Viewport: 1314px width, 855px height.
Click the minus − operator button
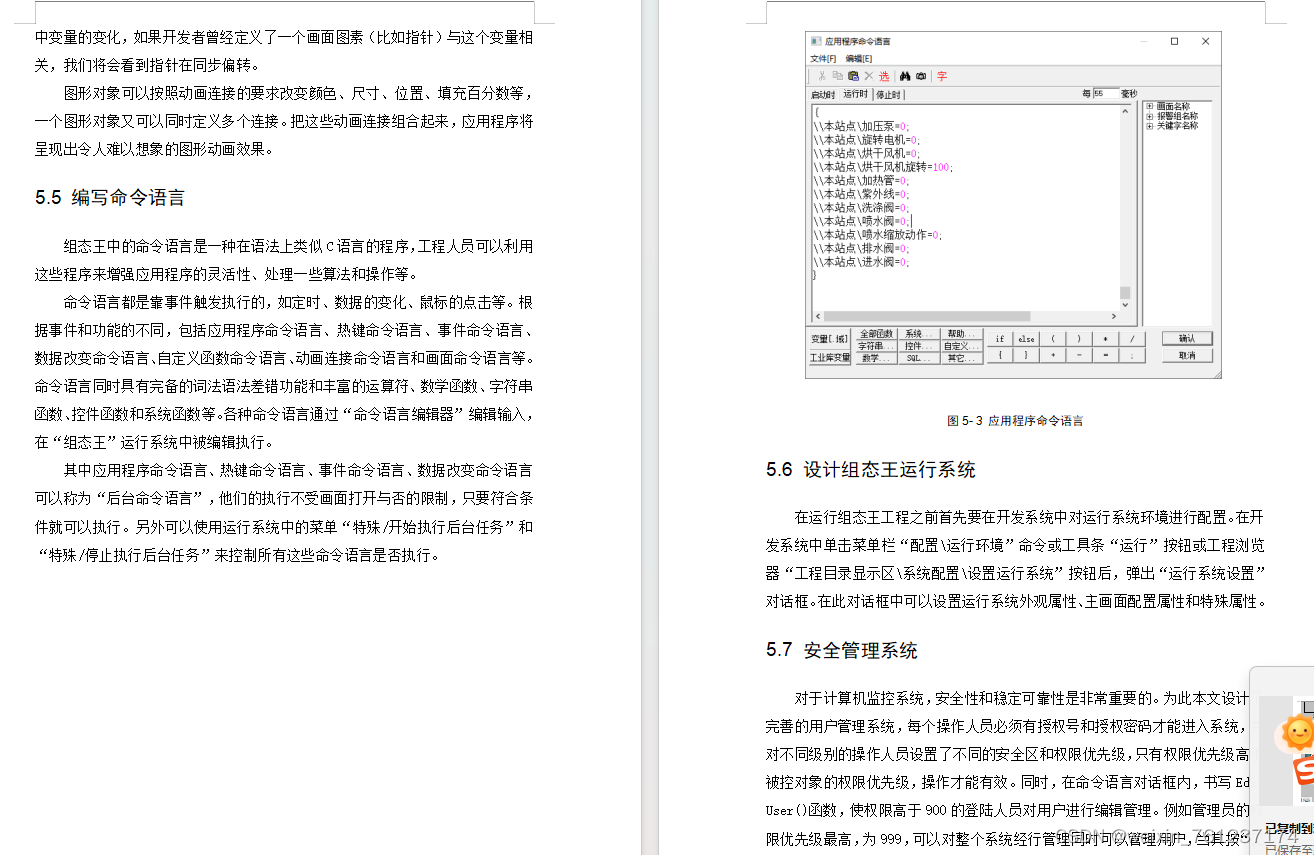tap(1079, 355)
